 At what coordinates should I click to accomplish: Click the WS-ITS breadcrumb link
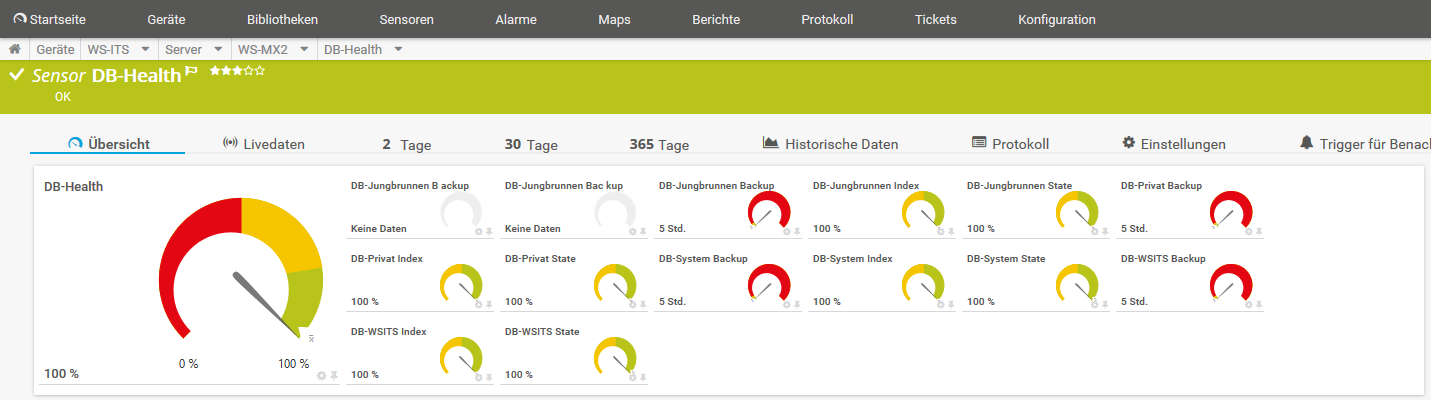109,49
